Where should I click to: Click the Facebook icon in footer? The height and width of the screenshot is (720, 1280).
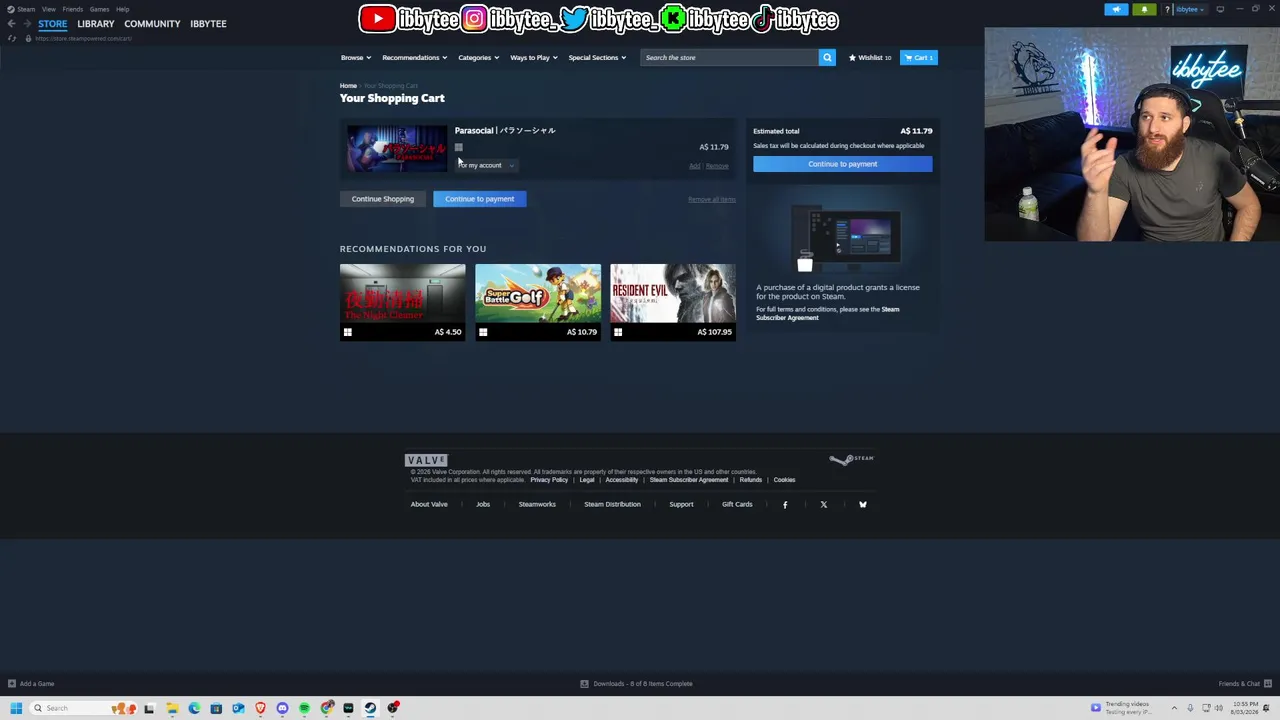click(x=785, y=505)
